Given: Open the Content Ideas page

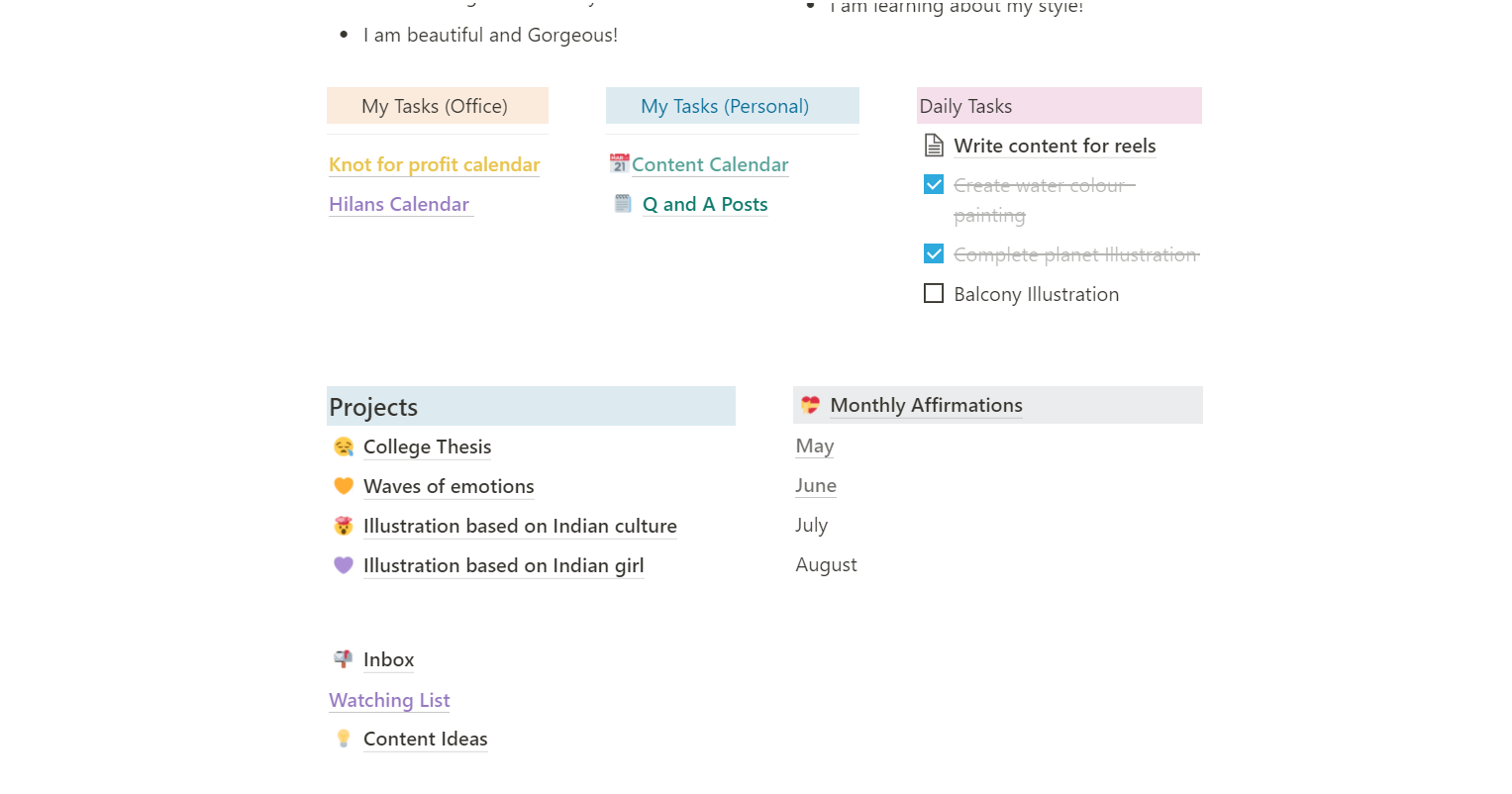Looking at the screenshot, I should click(x=425, y=739).
